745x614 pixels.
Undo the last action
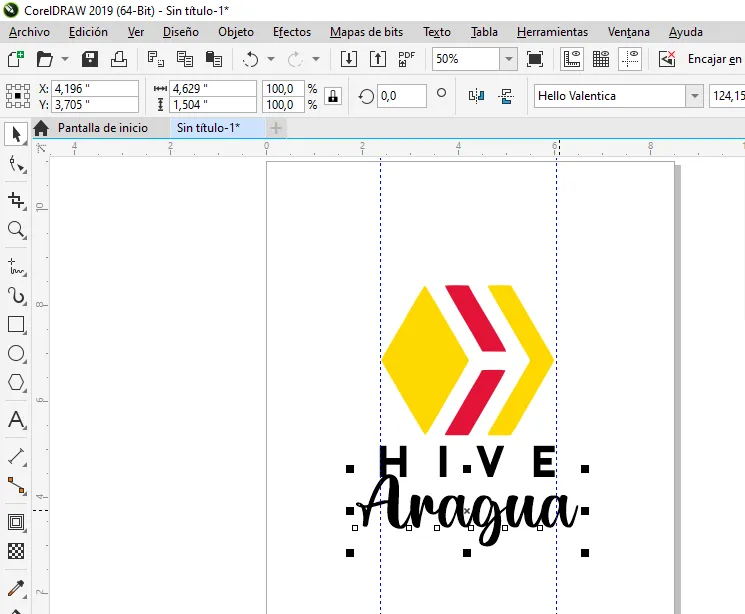pos(250,59)
